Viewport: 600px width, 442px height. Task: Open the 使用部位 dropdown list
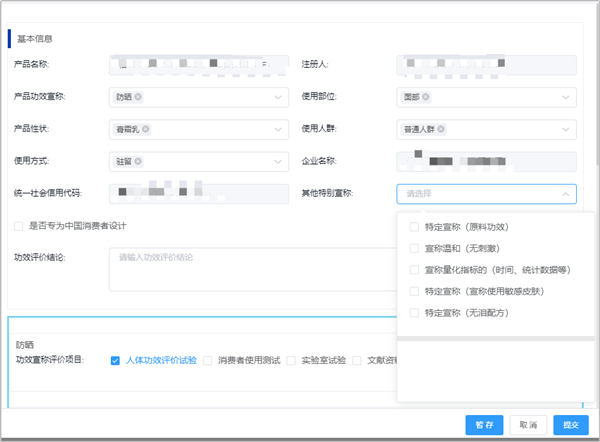click(x=565, y=97)
